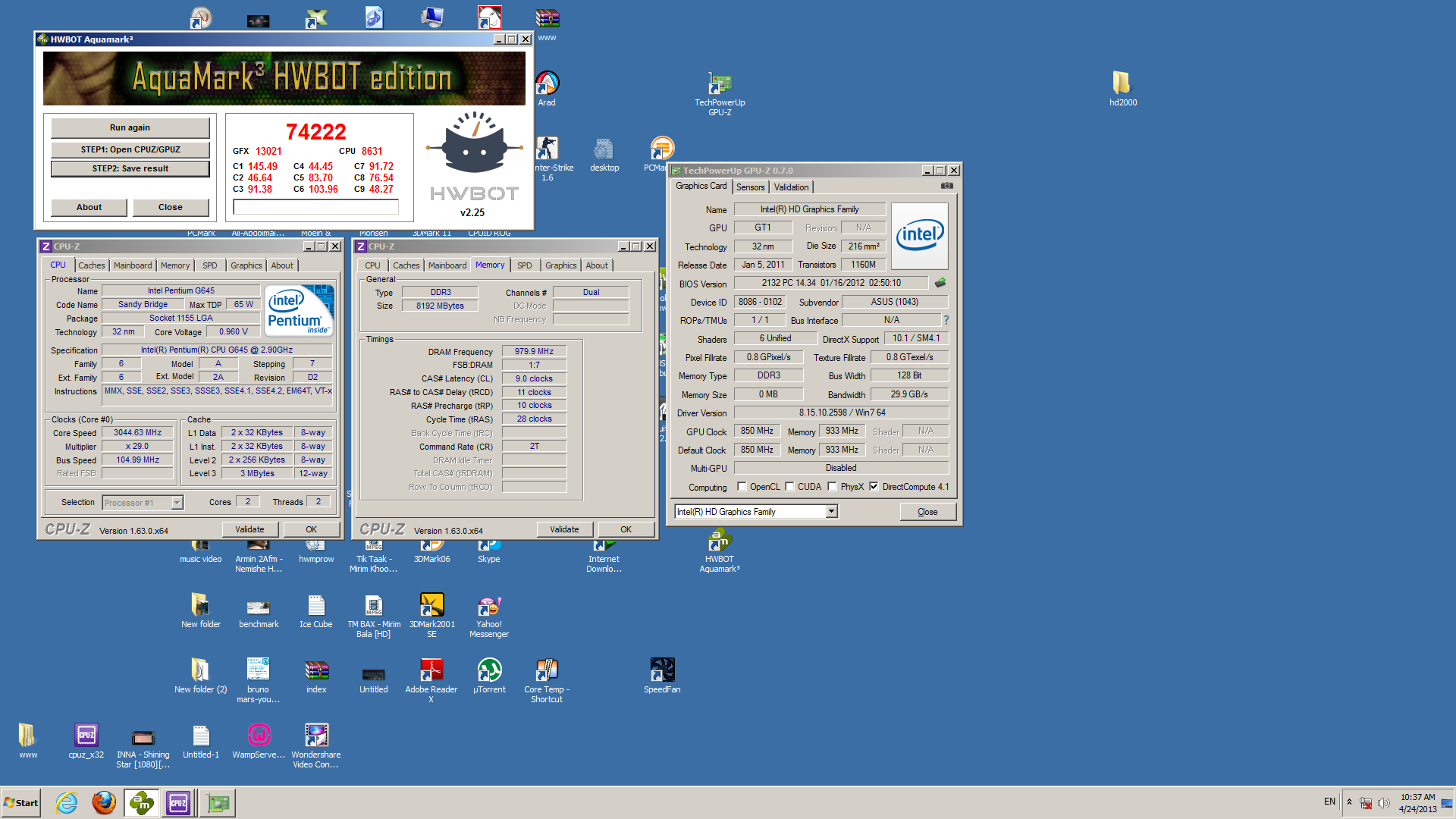Click Run again in Aquamark
Image resolution: width=1456 pixels, height=819 pixels.
point(130,127)
